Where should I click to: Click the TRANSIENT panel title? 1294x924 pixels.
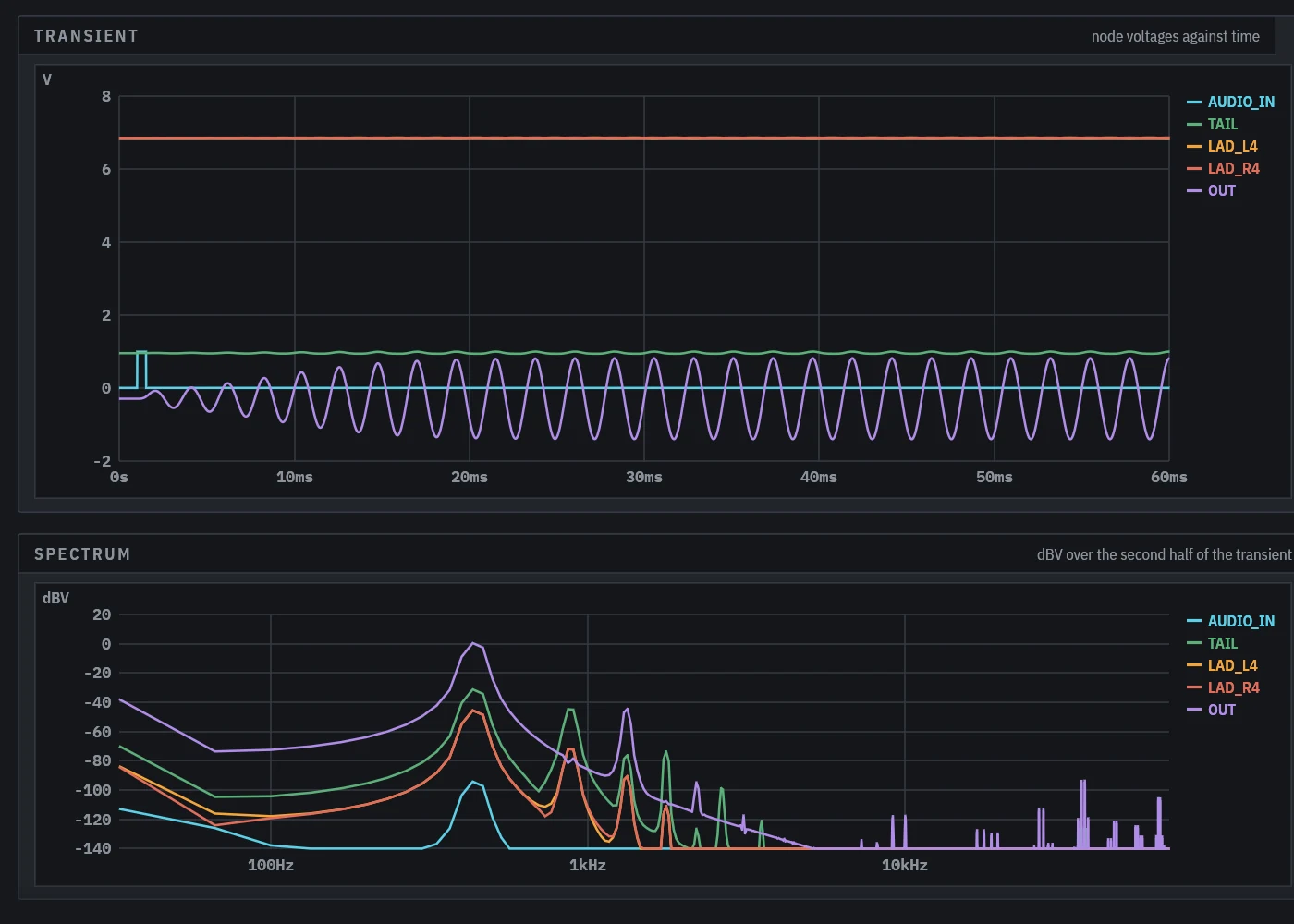[x=86, y=36]
